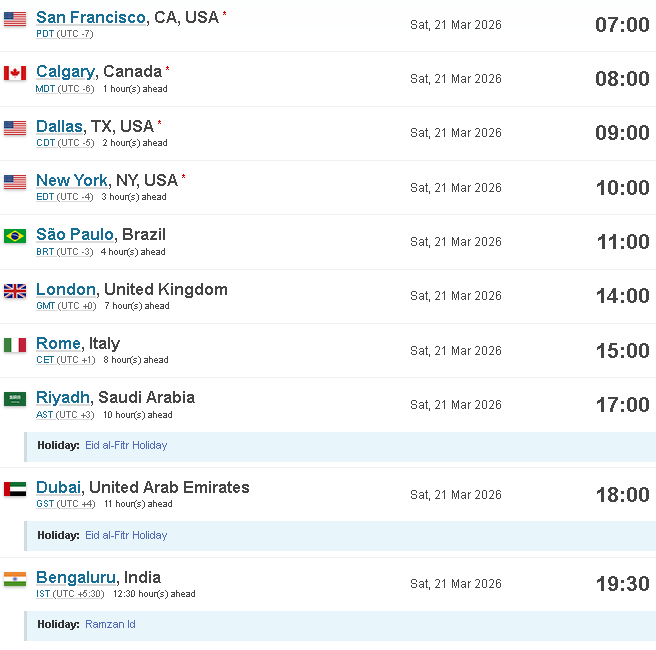Click the India flag icon
The height and width of the screenshot is (650, 656).
point(15,579)
